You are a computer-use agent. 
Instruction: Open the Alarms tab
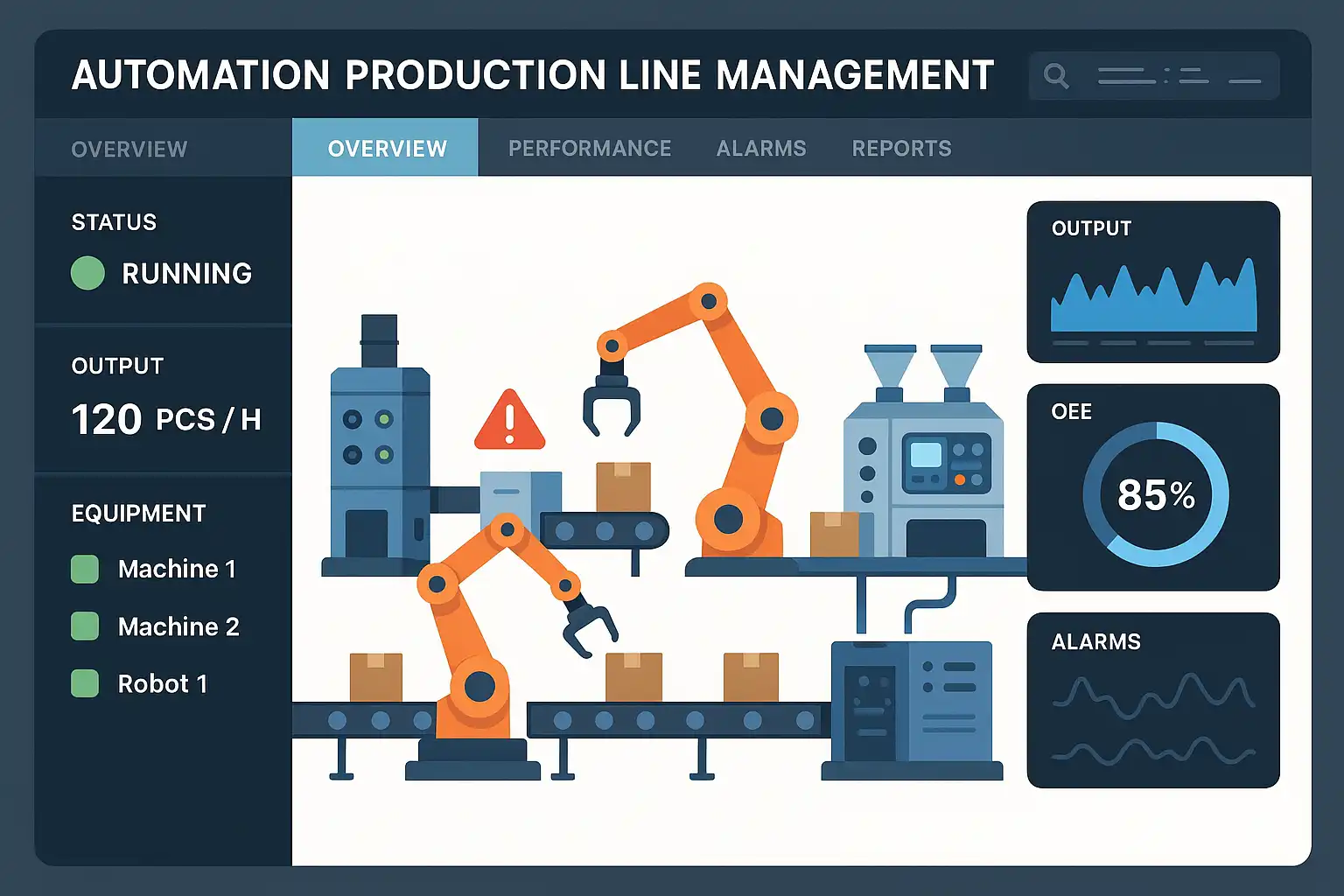[761, 149]
